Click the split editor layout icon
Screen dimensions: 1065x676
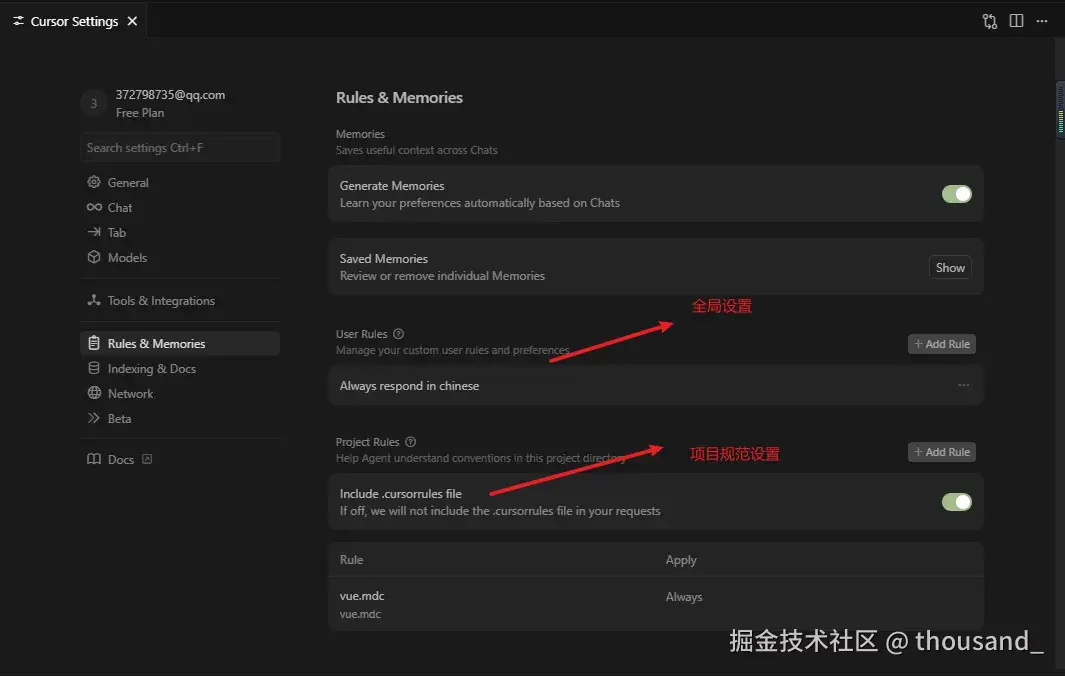pyautogui.click(x=1016, y=21)
